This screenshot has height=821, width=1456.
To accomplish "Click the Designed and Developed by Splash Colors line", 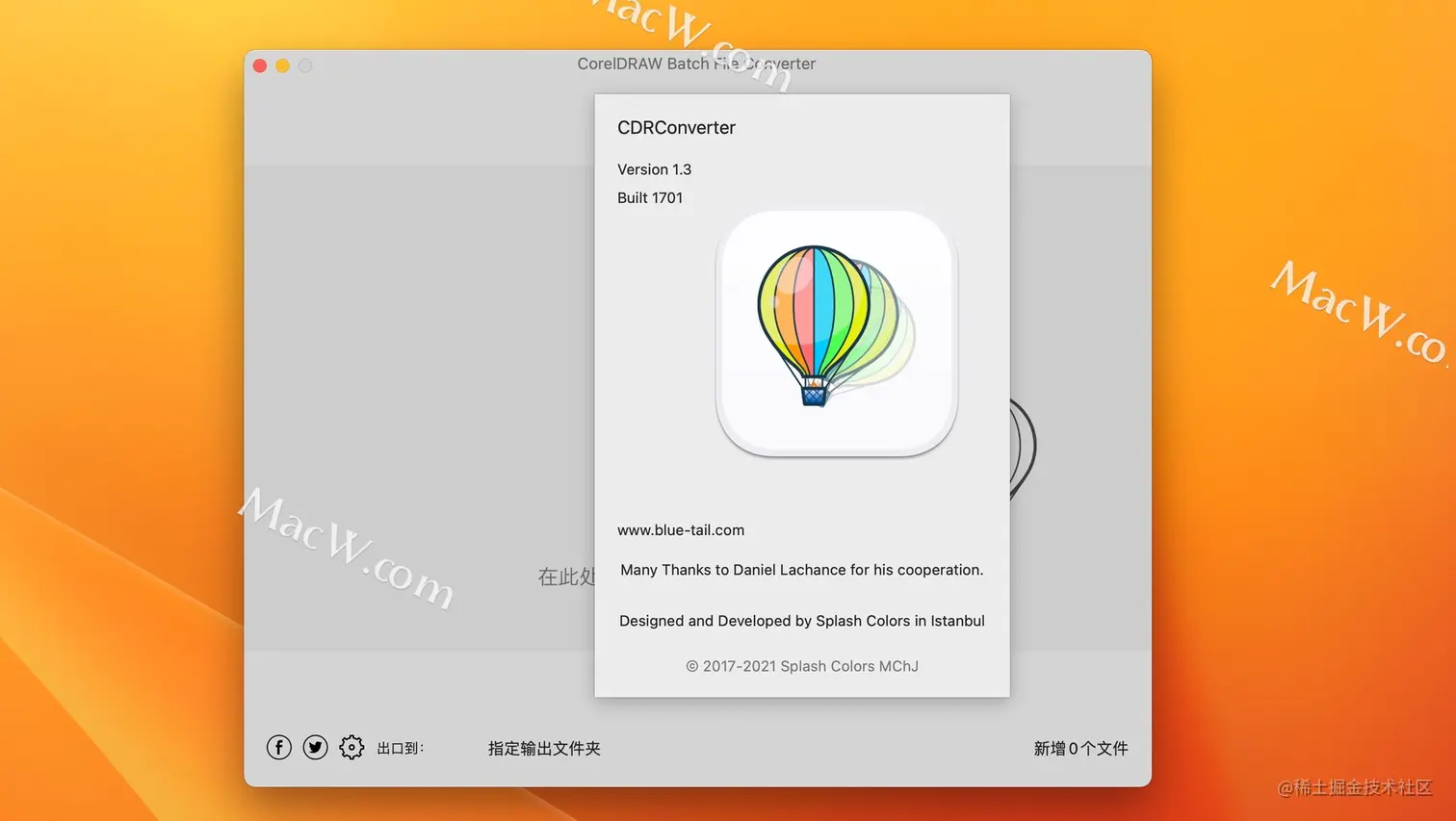I will click(x=802, y=621).
